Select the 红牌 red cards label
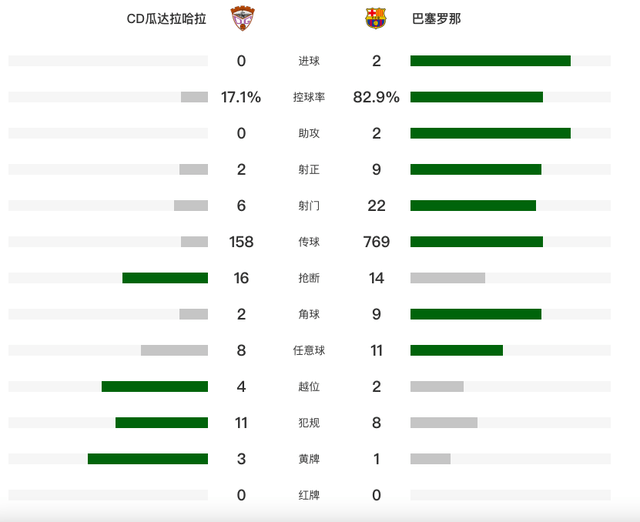640x522 pixels. point(309,494)
